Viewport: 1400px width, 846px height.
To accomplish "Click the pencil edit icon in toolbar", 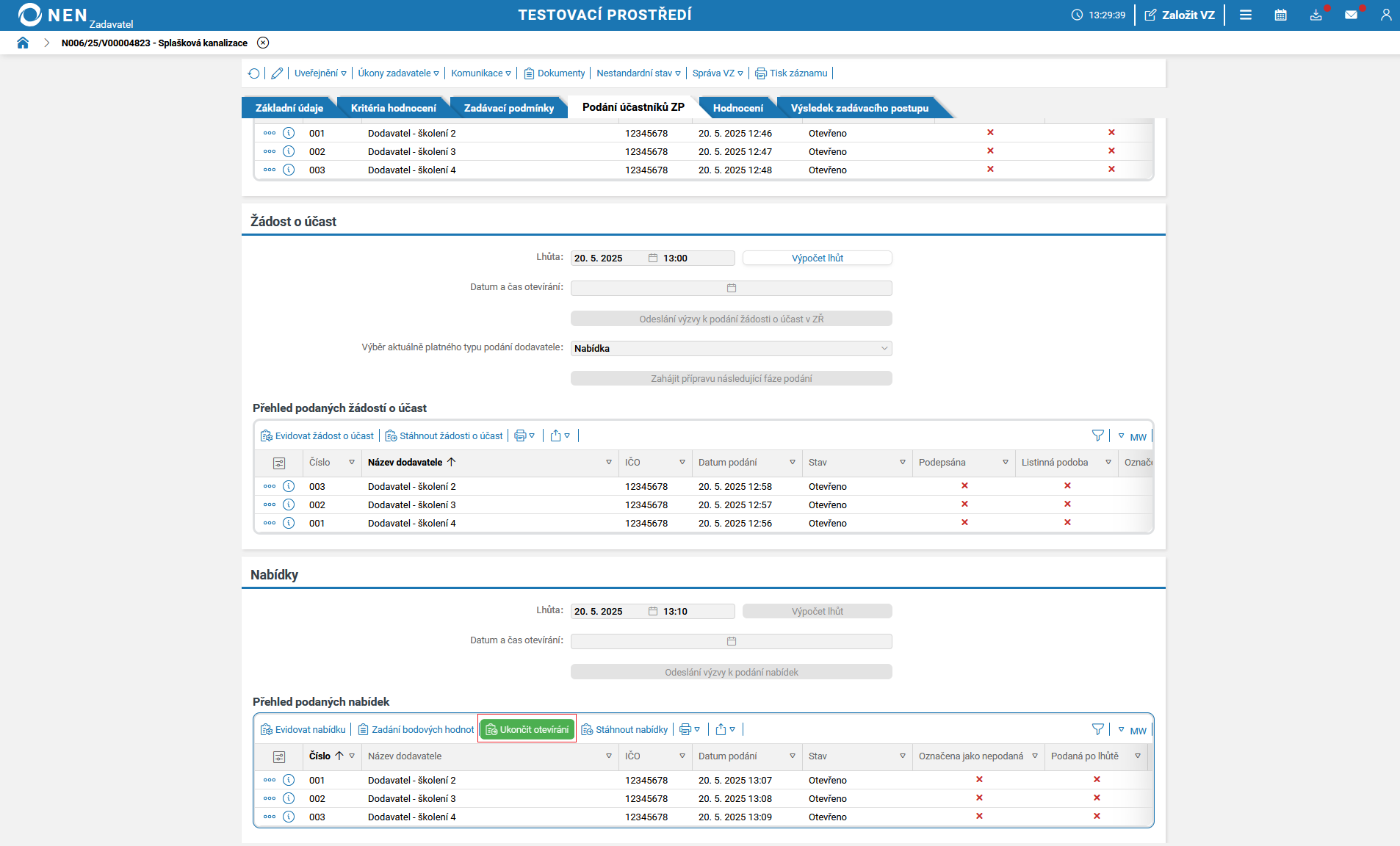I will pyautogui.click(x=277, y=73).
